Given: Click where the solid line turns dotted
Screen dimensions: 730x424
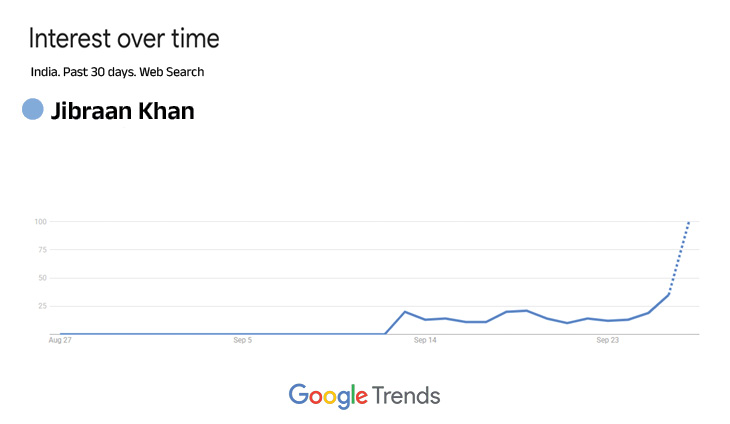Looking at the screenshot, I should tap(669, 293).
